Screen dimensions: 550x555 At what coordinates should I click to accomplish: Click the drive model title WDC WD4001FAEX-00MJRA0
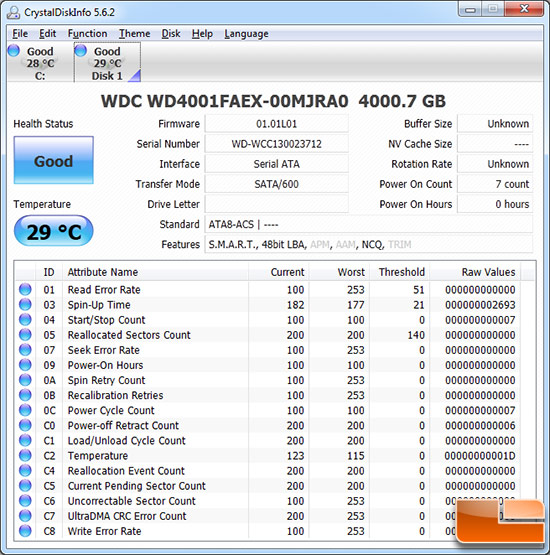(x=225, y=101)
